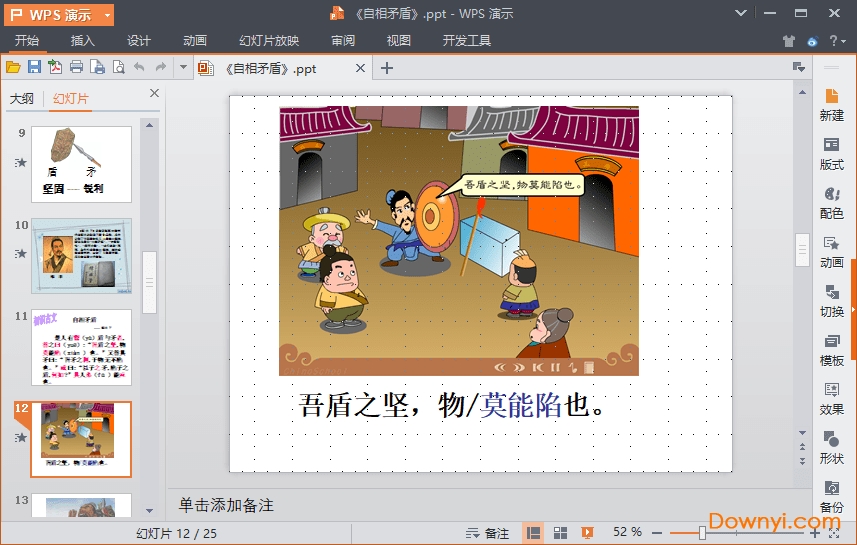Open the 幻灯片放映 ribbon tab
This screenshot has width=857, height=545.
[269, 40]
